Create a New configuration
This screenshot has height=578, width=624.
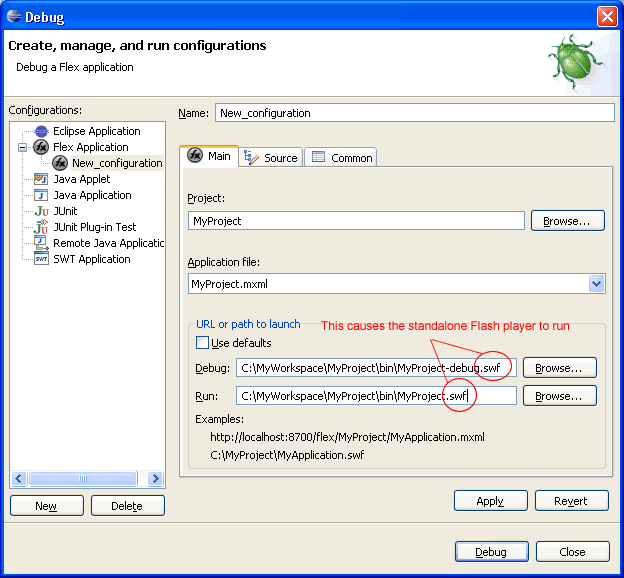[47, 506]
